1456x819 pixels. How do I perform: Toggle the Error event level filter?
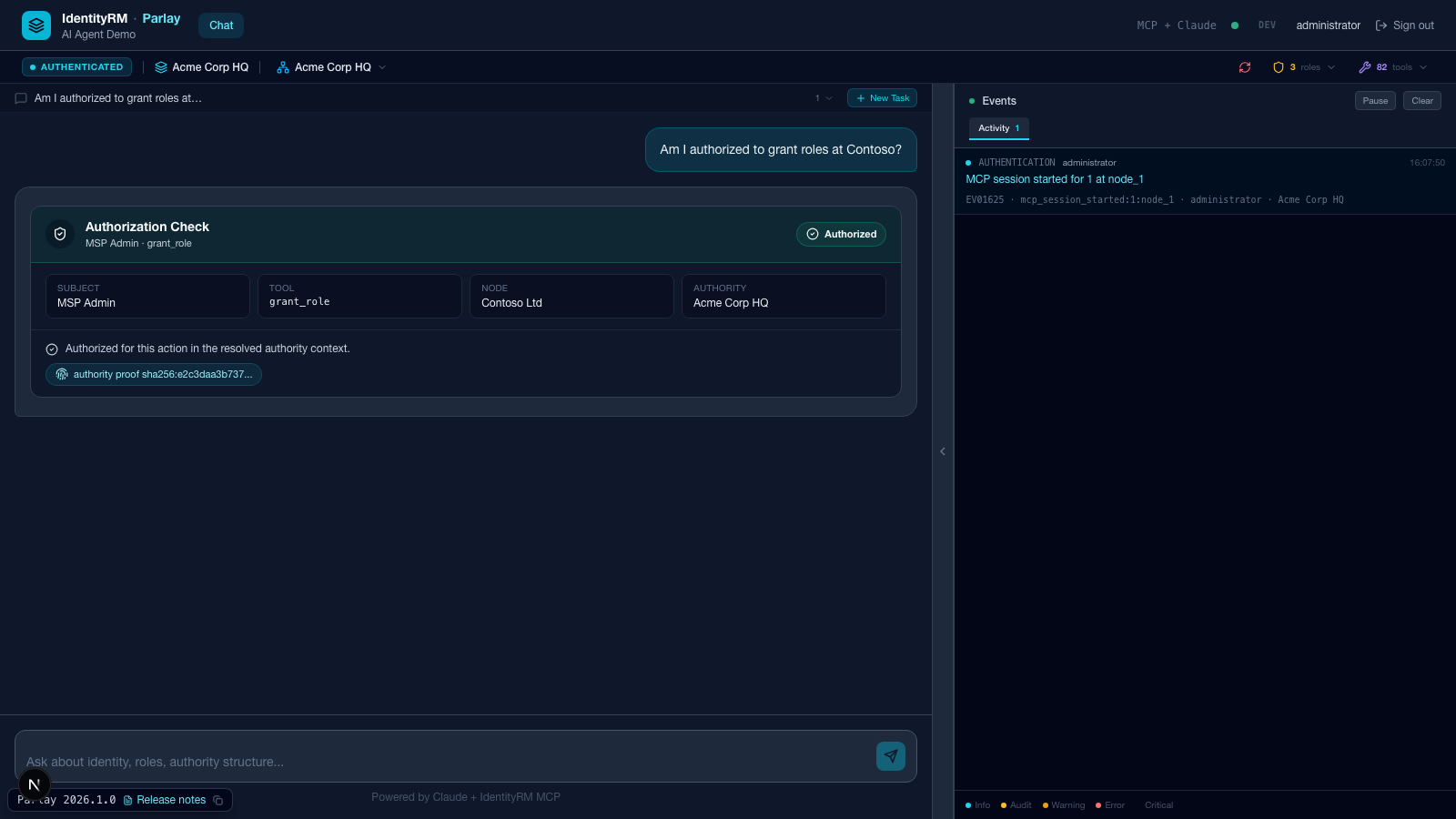click(1110, 805)
